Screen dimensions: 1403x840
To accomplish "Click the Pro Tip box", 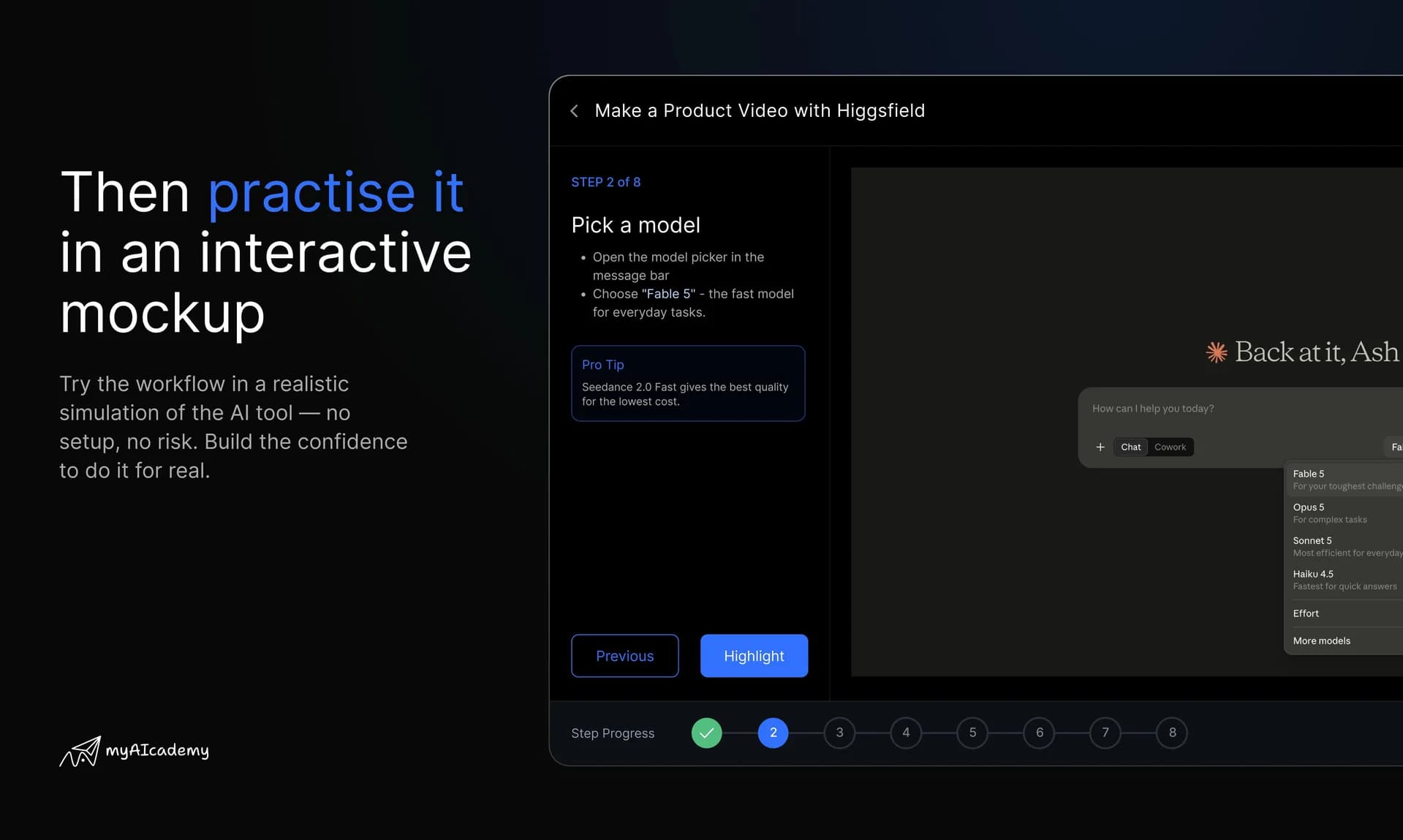I will tap(688, 383).
